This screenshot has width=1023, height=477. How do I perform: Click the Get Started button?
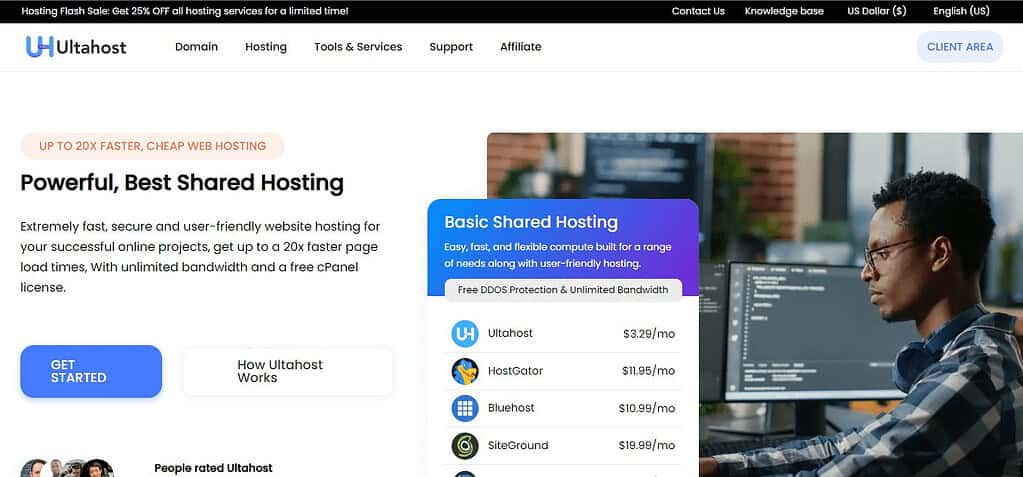tap(91, 371)
